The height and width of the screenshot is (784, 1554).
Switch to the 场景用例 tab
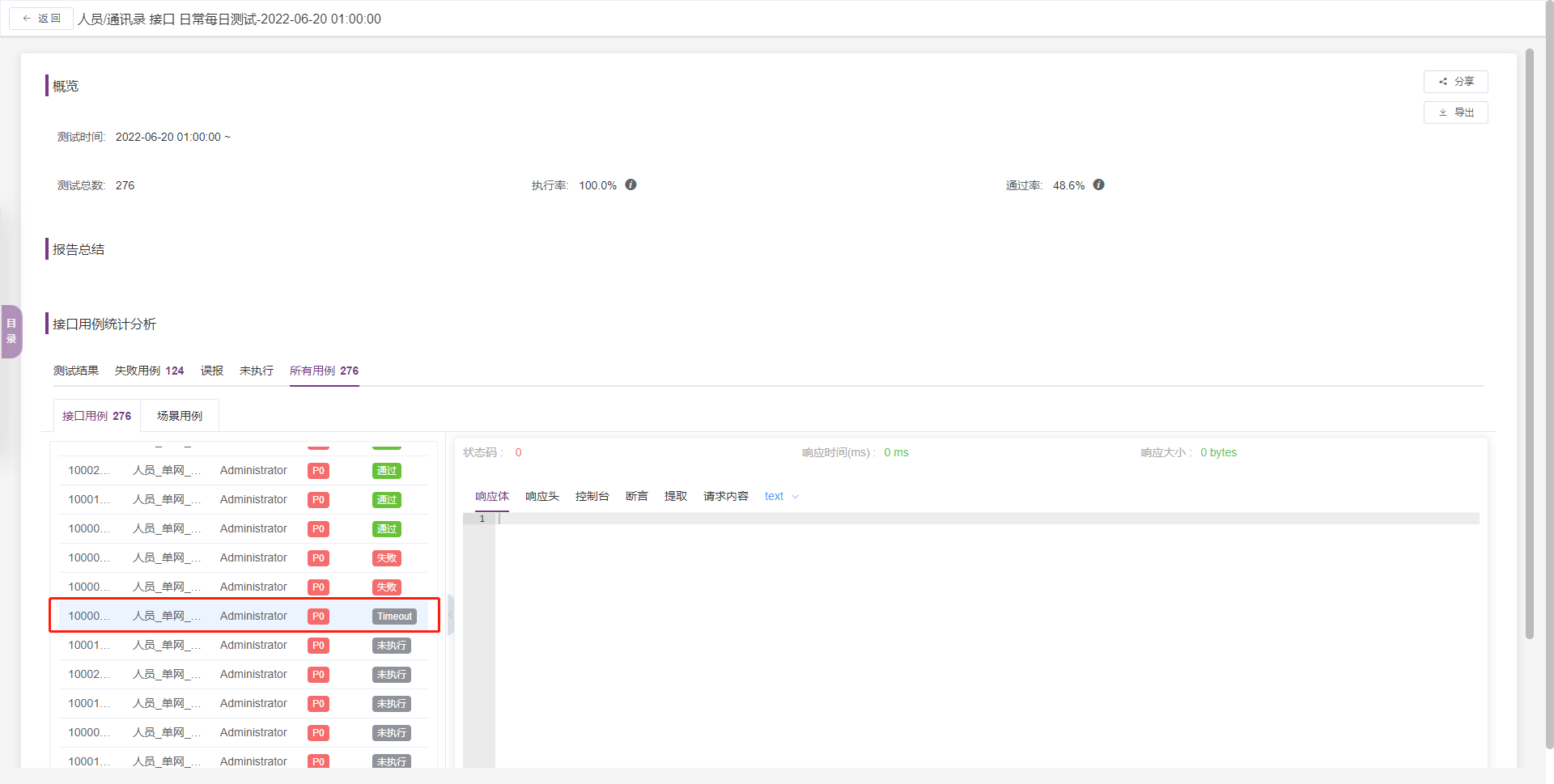point(180,416)
